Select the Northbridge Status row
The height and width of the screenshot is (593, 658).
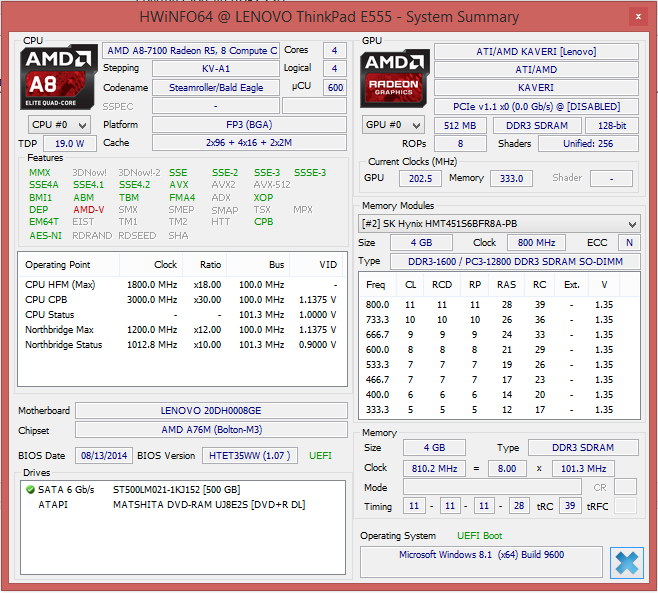[x=181, y=345]
